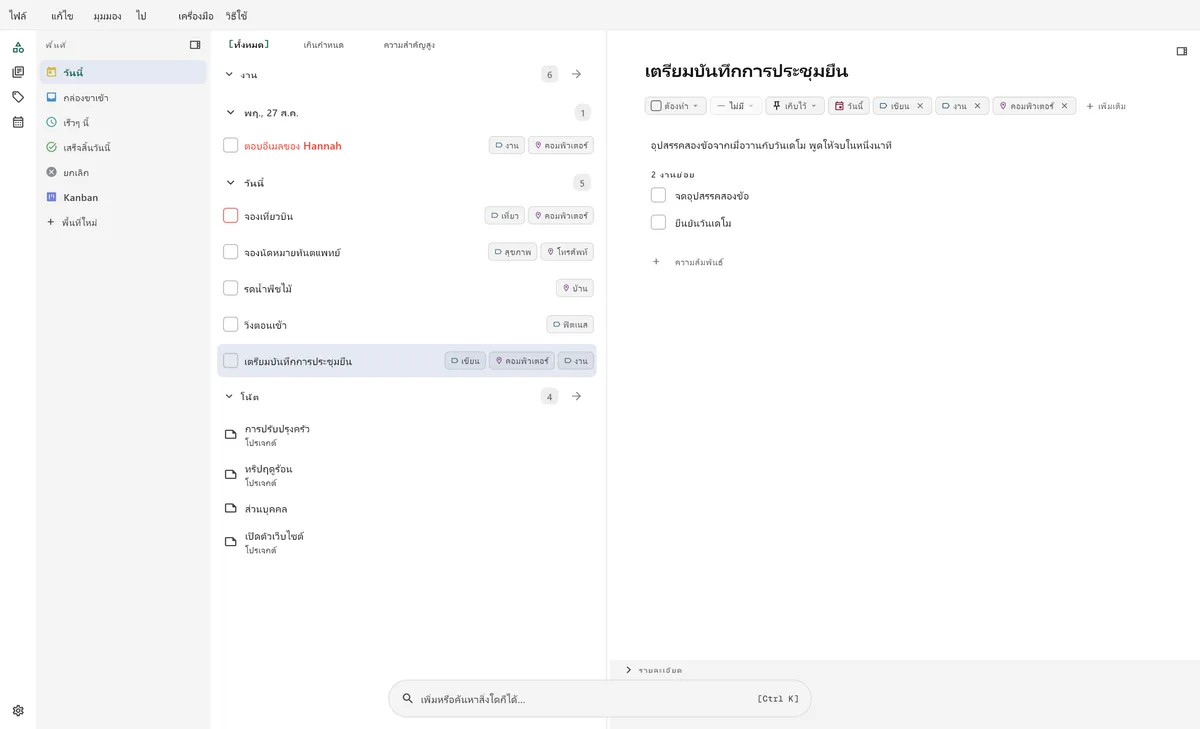Open เสร็จสิ้นวันนี้ view in sidebar
Viewport: 1200px width, 729px height.
point(123,147)
